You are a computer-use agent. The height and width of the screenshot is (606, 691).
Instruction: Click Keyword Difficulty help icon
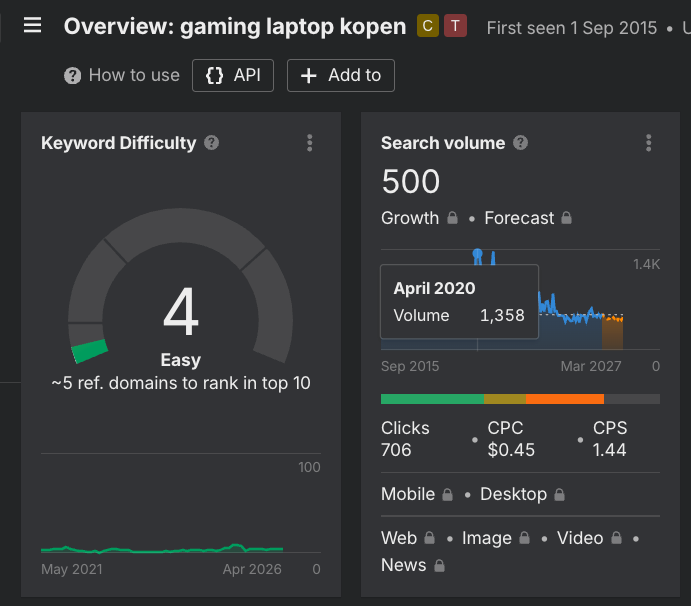(212, 143)
